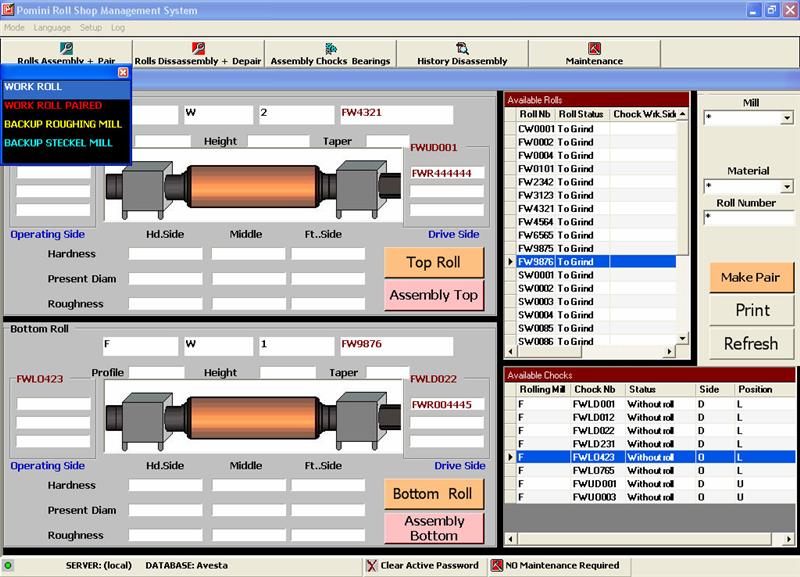The image size is (800, 577).
Task: Click the green server status indicator
Action: pos(8,565)
